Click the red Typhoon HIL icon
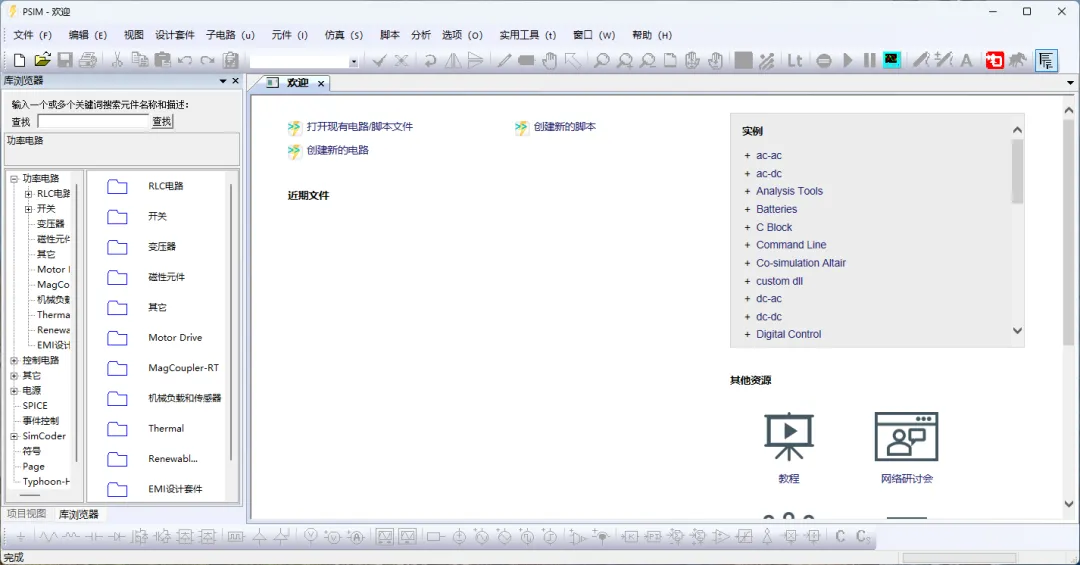Screen dimensions: 1080x565 (x=995, y=61)
